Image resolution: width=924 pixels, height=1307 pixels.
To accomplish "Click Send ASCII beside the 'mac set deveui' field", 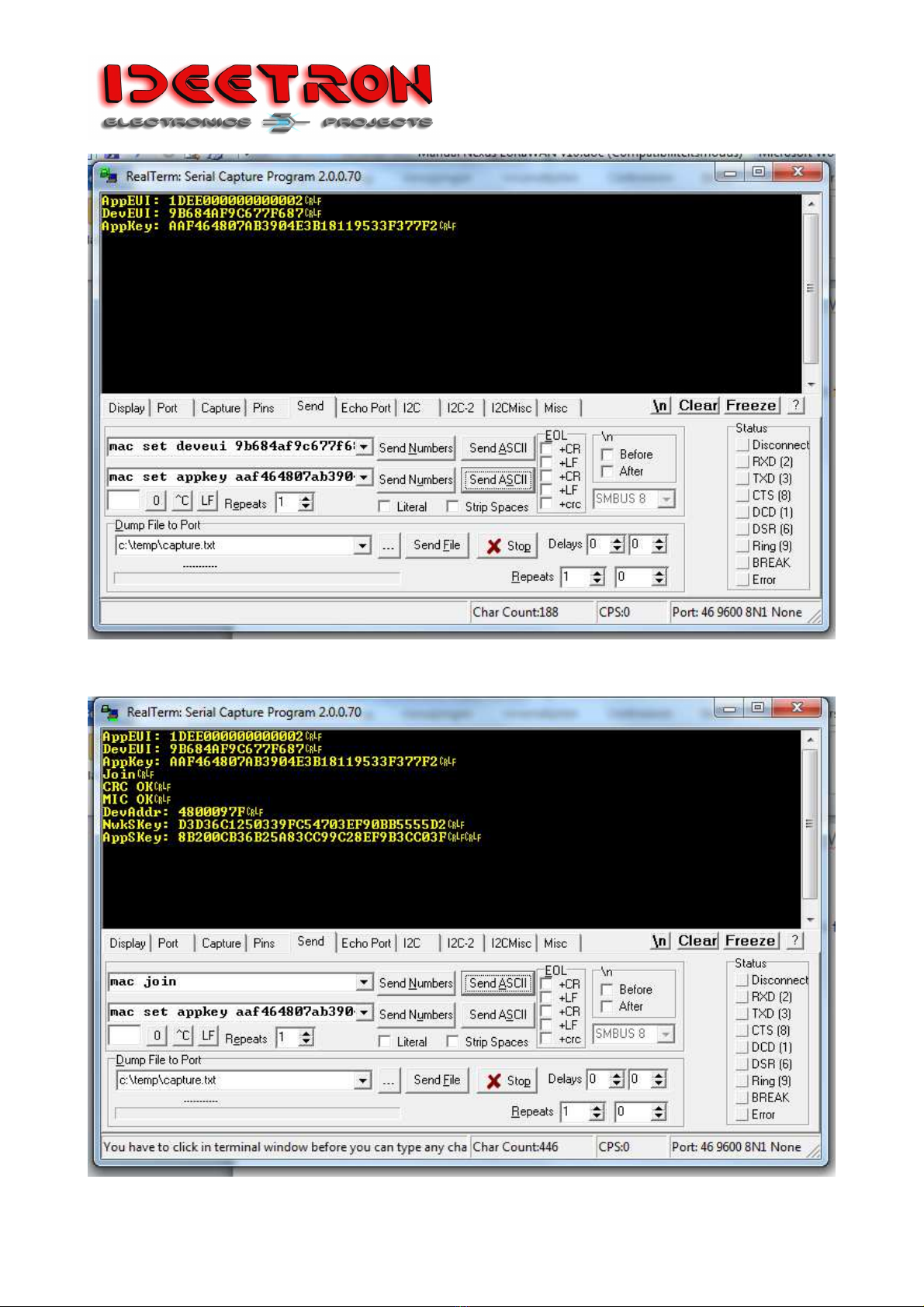I will pos(498,448).
